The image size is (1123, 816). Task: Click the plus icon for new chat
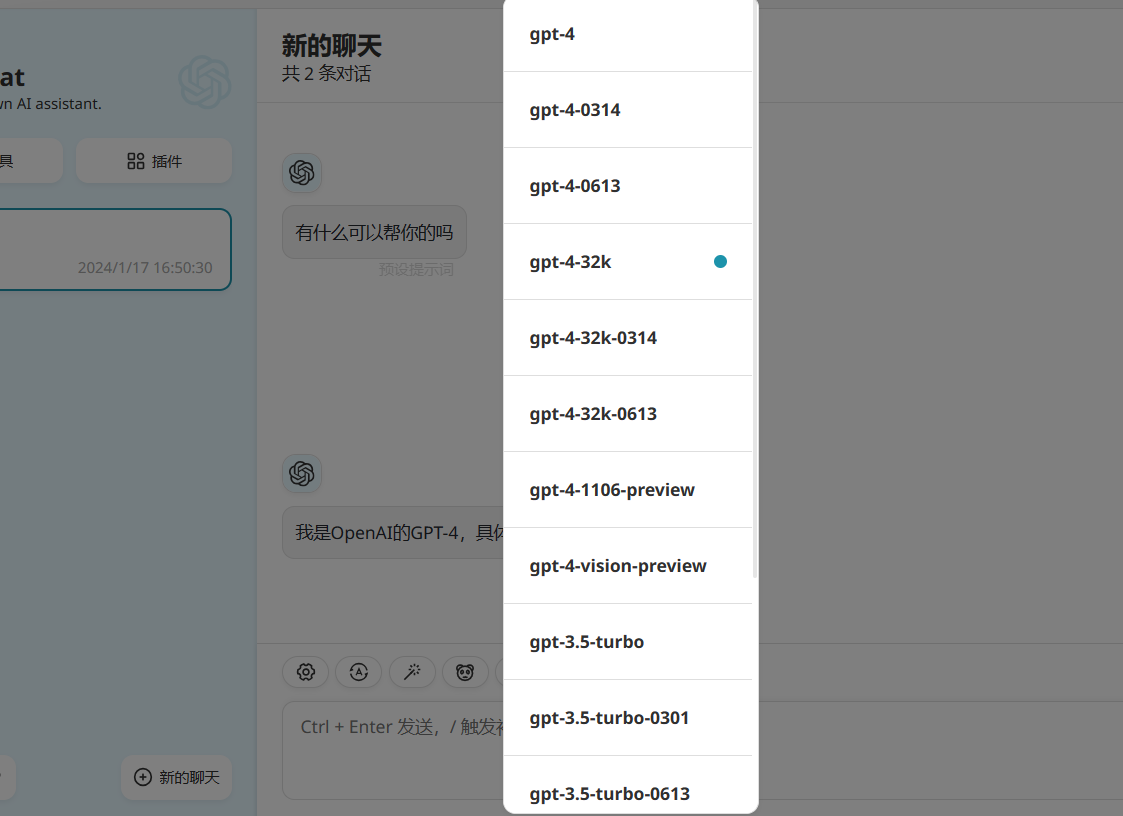point(143,777)
